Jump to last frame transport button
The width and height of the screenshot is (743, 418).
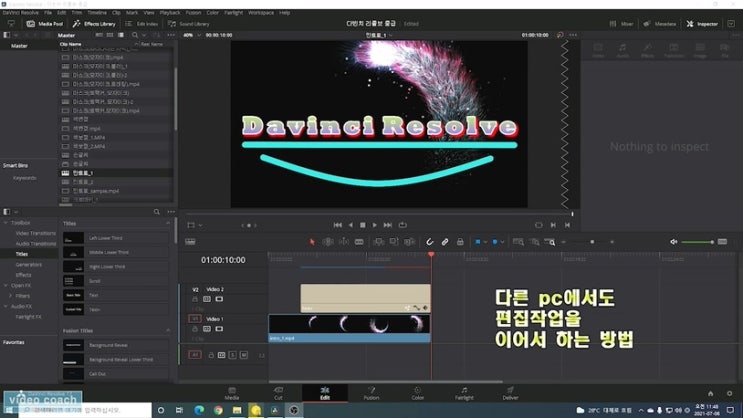(x=388, y=225)
